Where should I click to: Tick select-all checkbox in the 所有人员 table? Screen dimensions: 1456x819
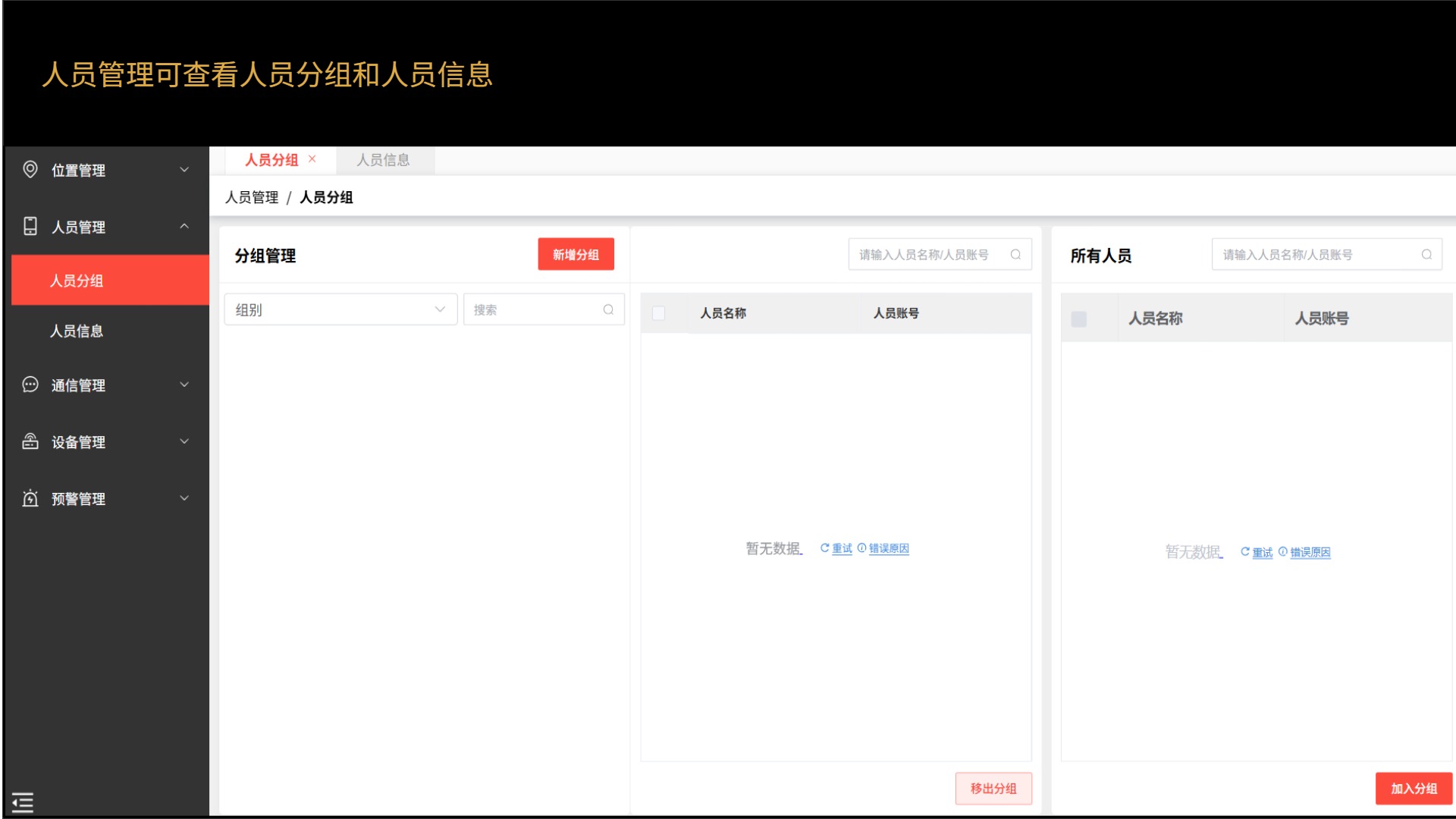[x=1078, y=318]
